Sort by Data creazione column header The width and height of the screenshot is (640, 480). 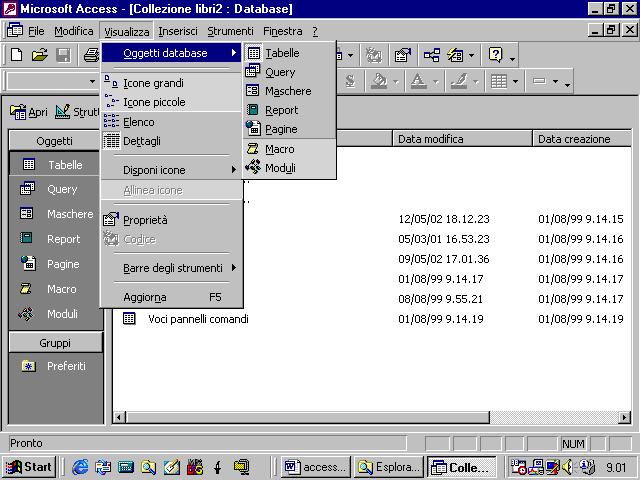click(x=582, y=139)
